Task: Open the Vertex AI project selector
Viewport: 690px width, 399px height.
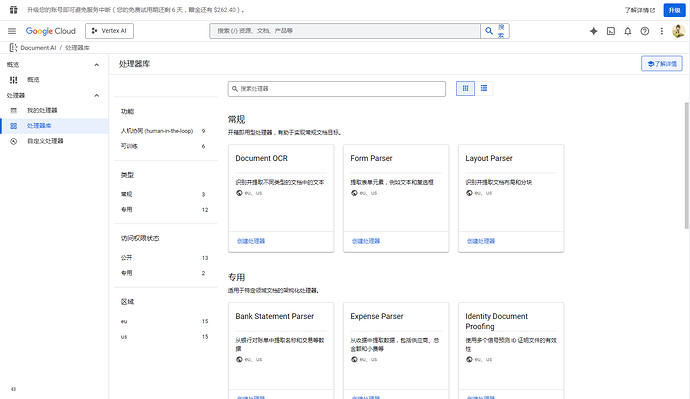Action: [x=109, y=31]
